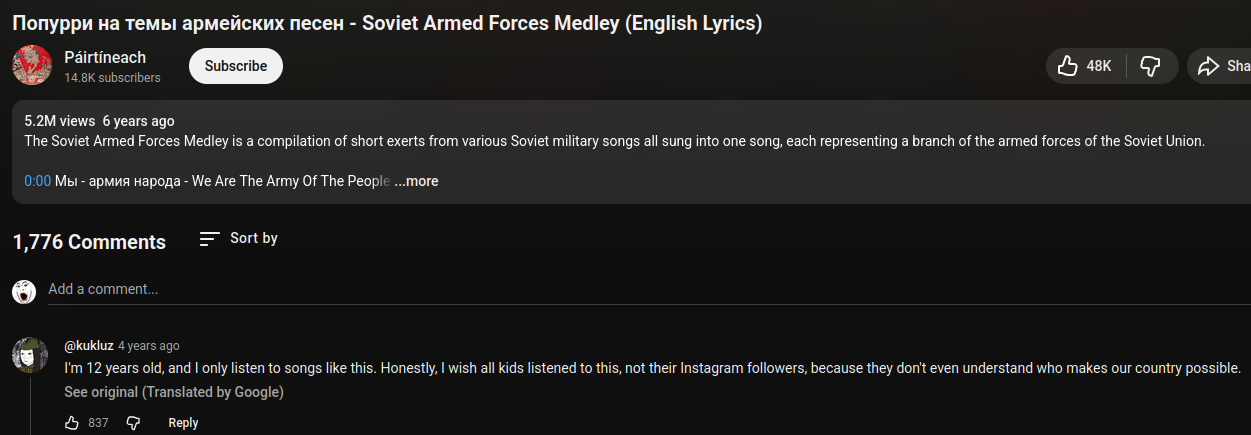Open Páirtíneach channel avatar
Image resolution: width=1251 pixels, height=435 pixels.
pyautogui.click(x=32, y=66)
